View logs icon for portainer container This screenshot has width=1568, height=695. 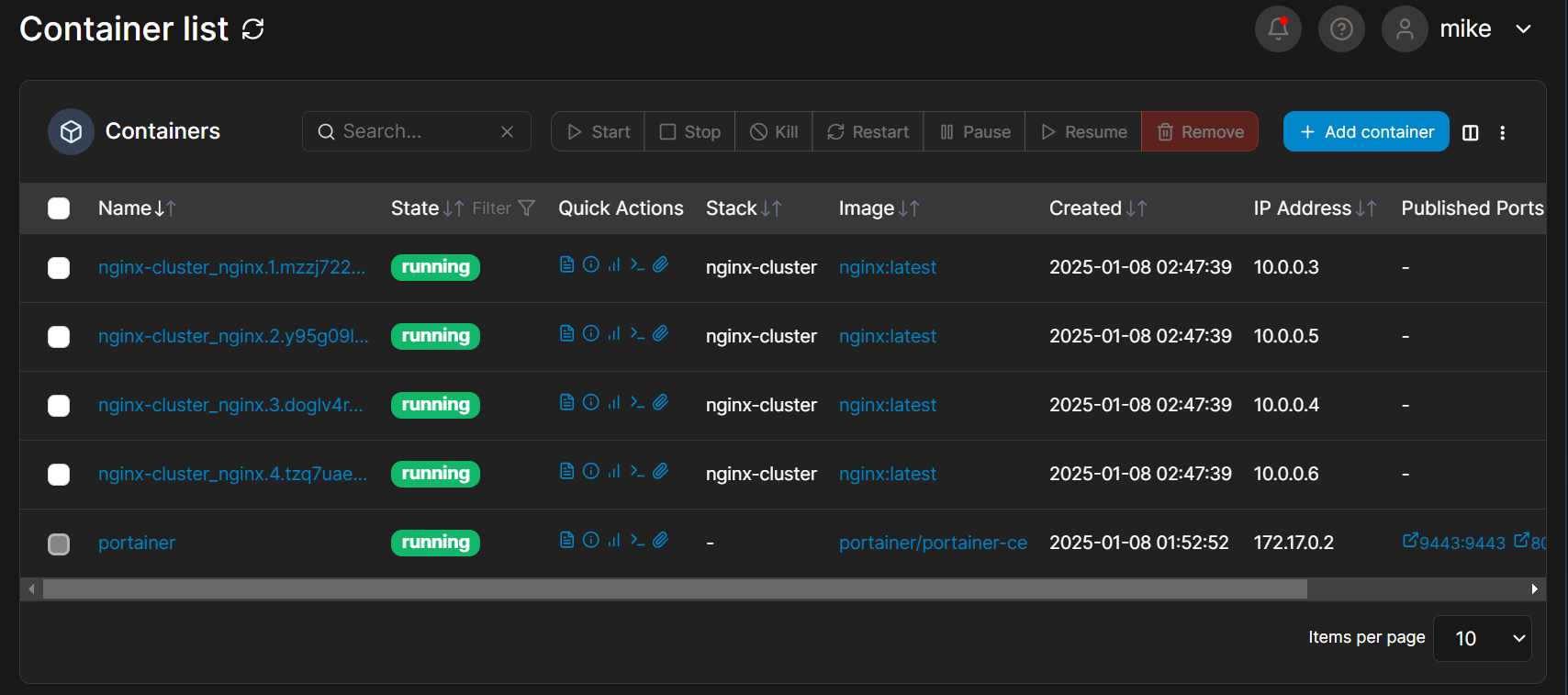coord(567,540)
